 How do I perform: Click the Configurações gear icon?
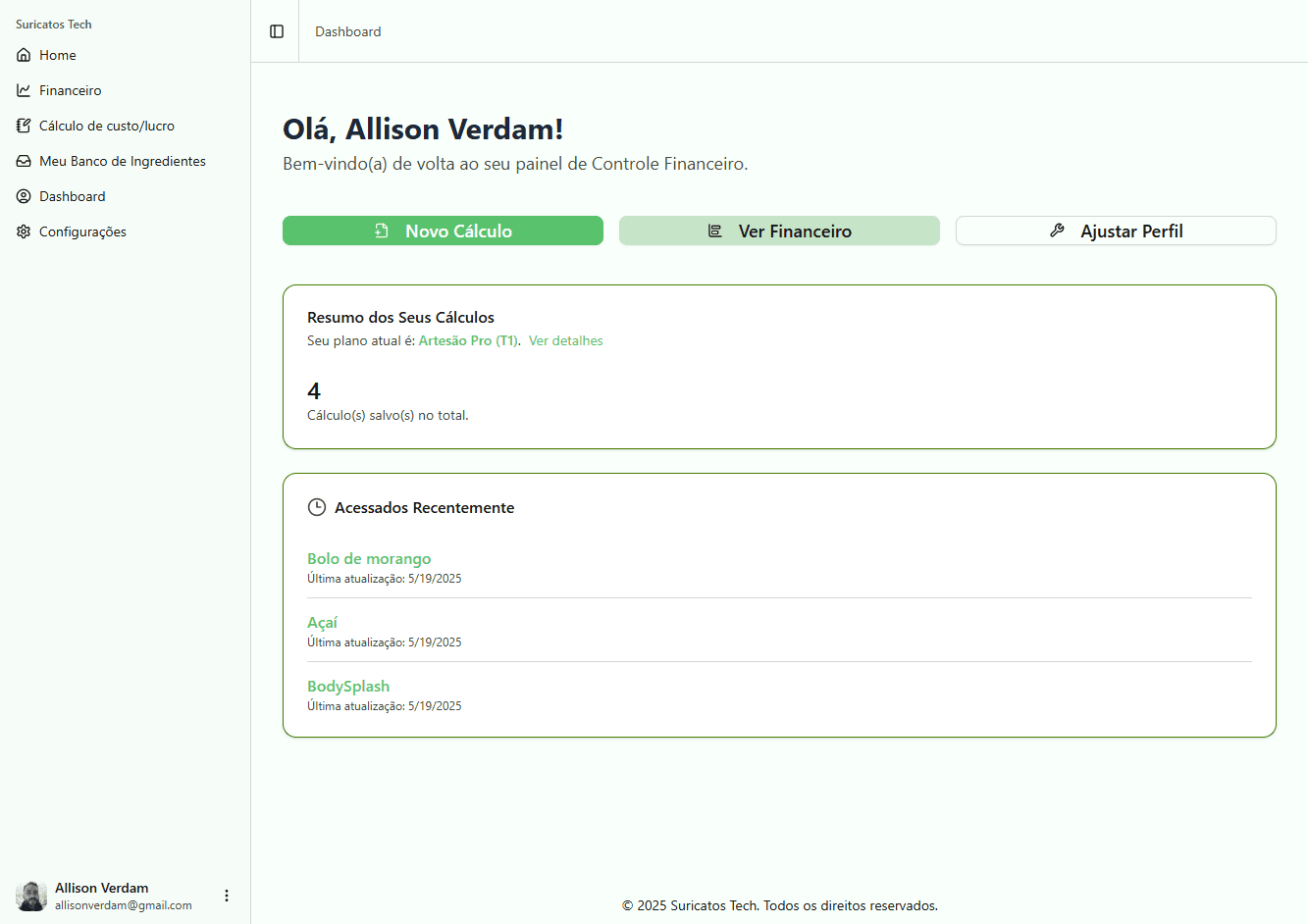[x=24, y=231]
